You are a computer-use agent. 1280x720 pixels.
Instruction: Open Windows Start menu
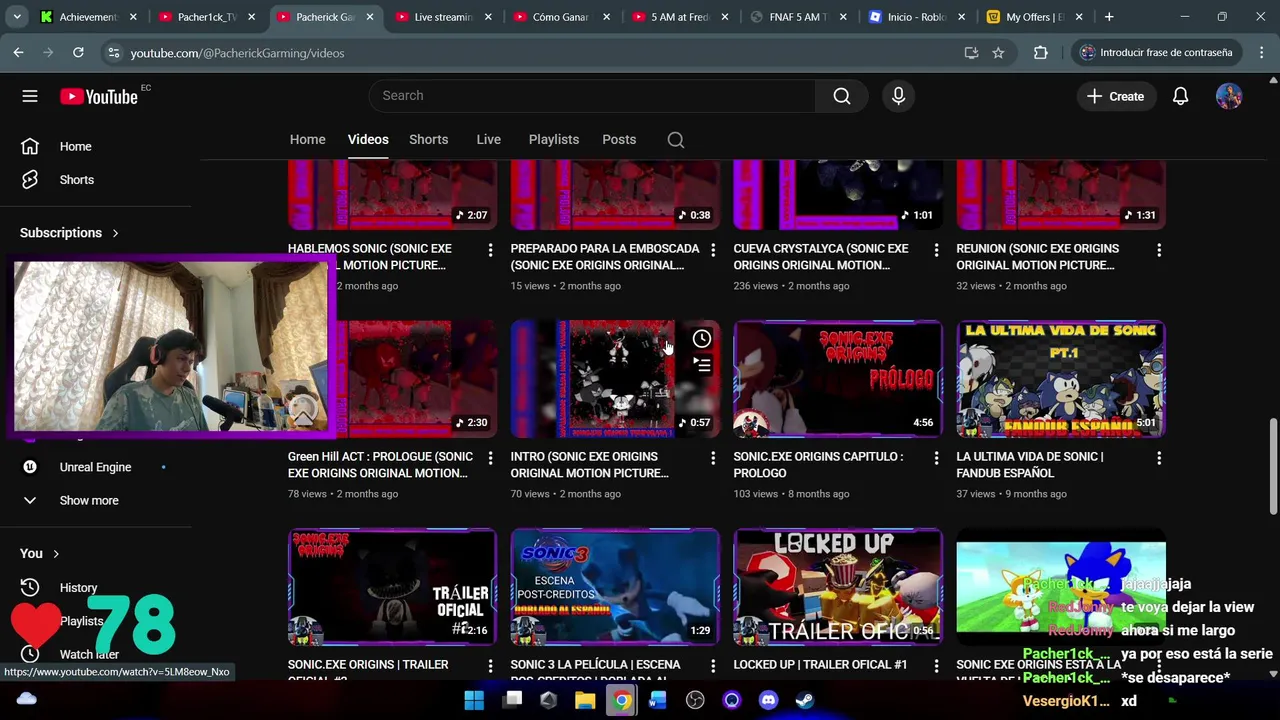pos(474,700)
